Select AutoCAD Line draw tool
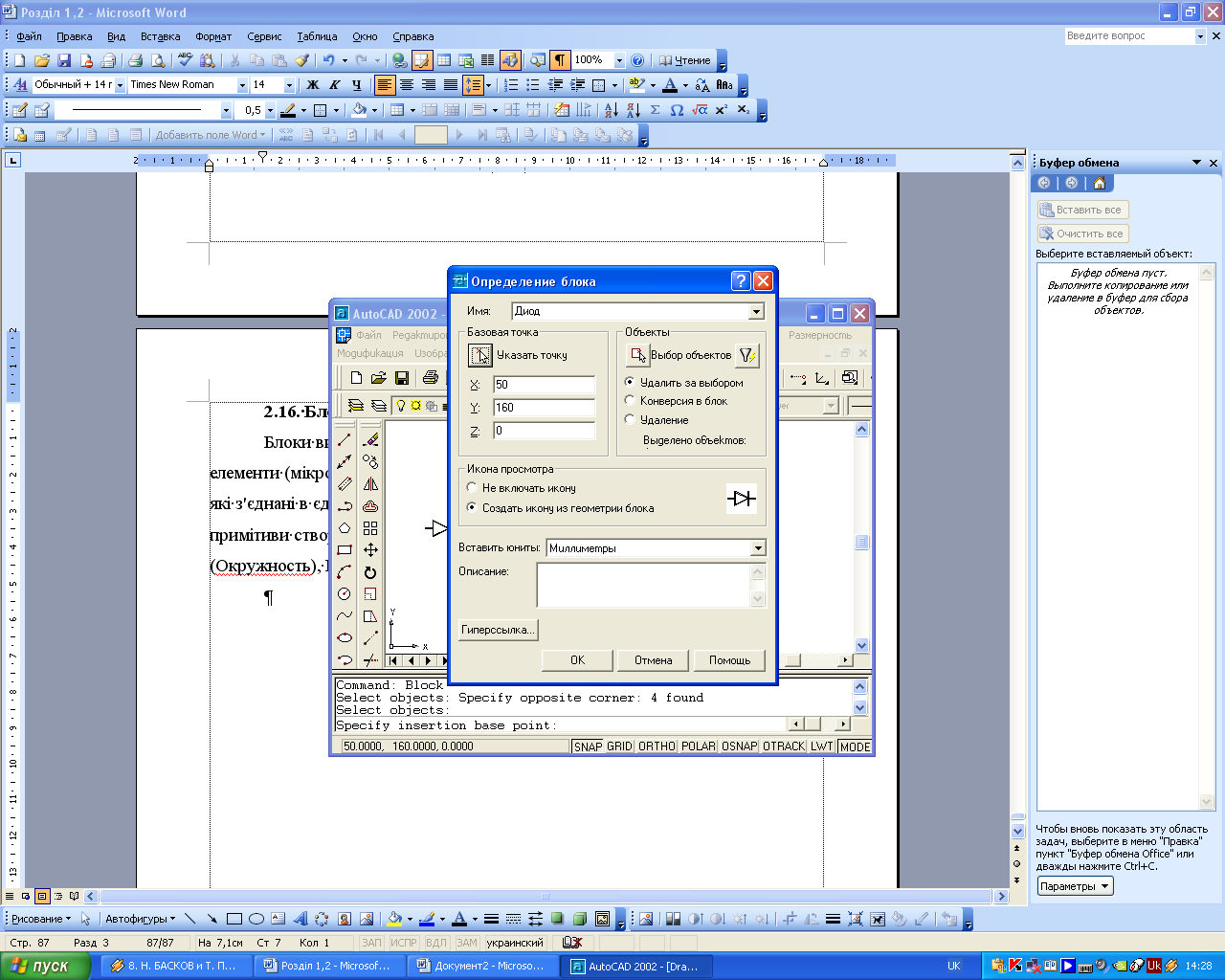This screenshot has height=980, width=1225. tap(345, 439)
